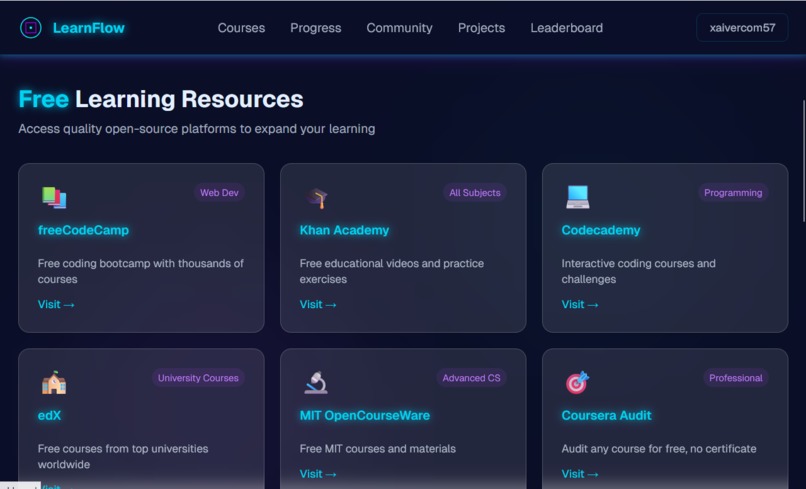
Task: Click the freeCodeCamp books icon
Action: [x=54, y=197]
